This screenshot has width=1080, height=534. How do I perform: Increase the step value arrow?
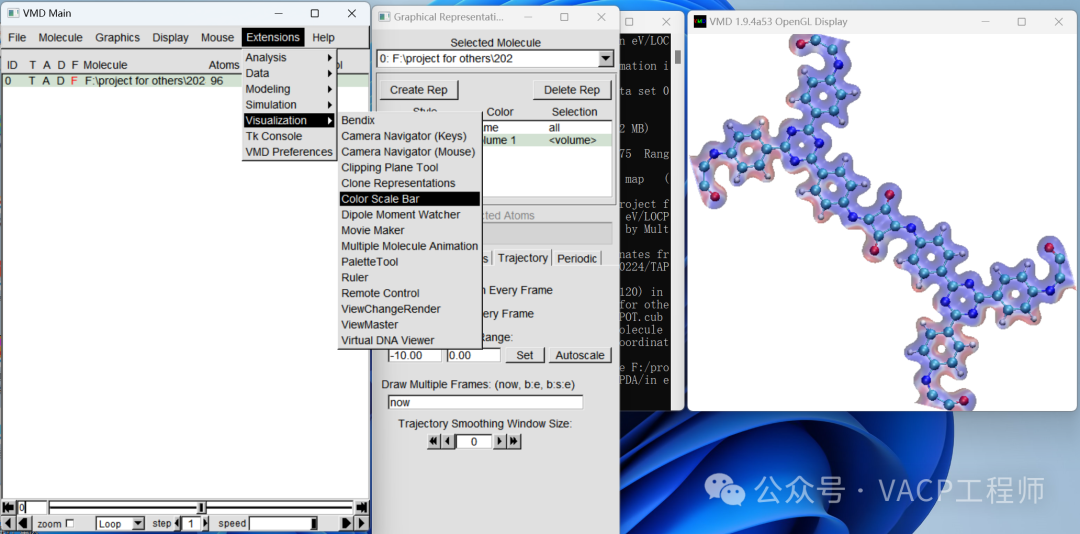click(205, 524)
